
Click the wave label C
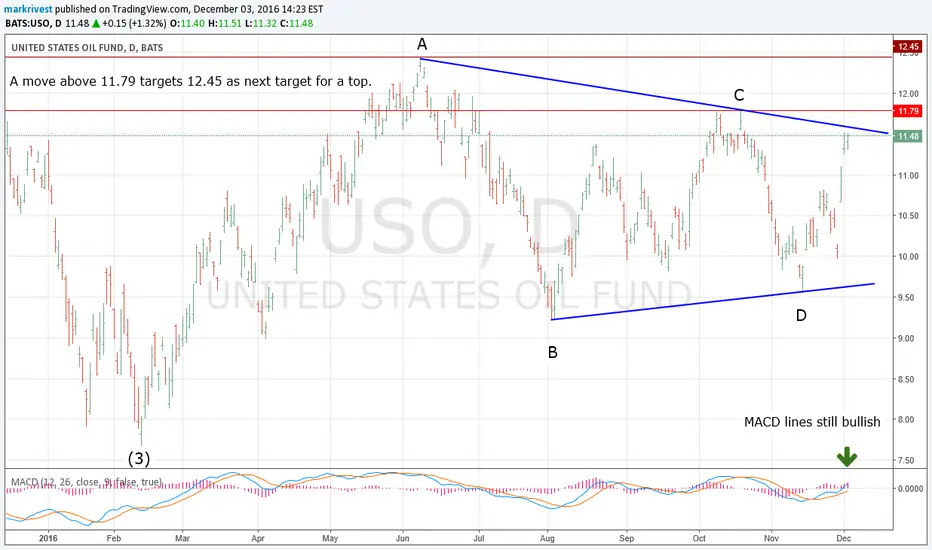(739, 95)
